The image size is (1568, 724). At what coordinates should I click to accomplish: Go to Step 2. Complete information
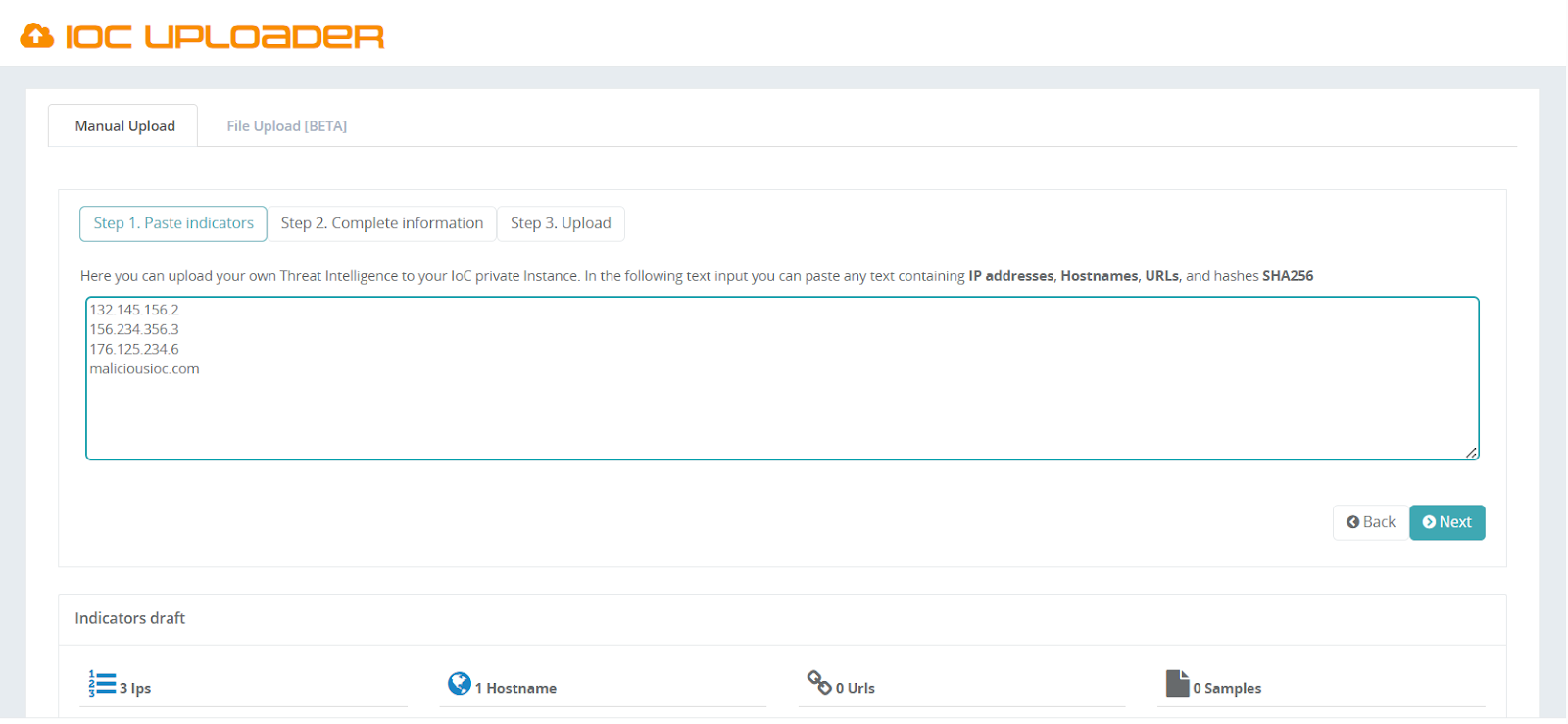381,223
